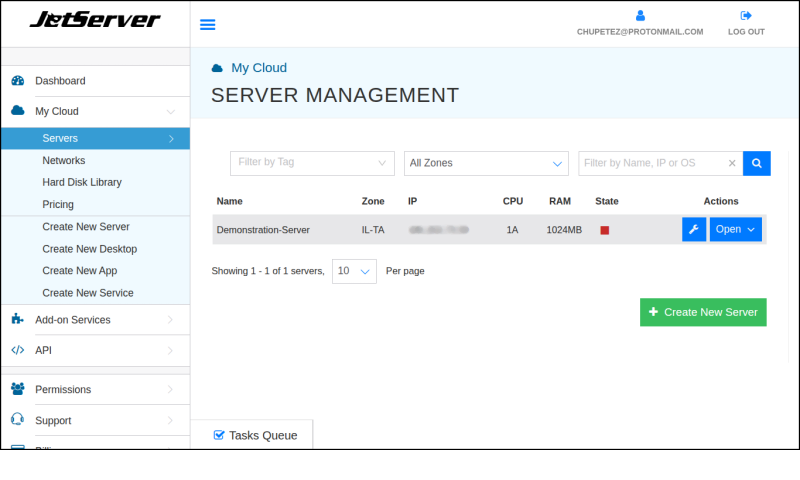Click the My Cloud breadcrumb link
Viewport: 800px width, 480px height.
259,68
